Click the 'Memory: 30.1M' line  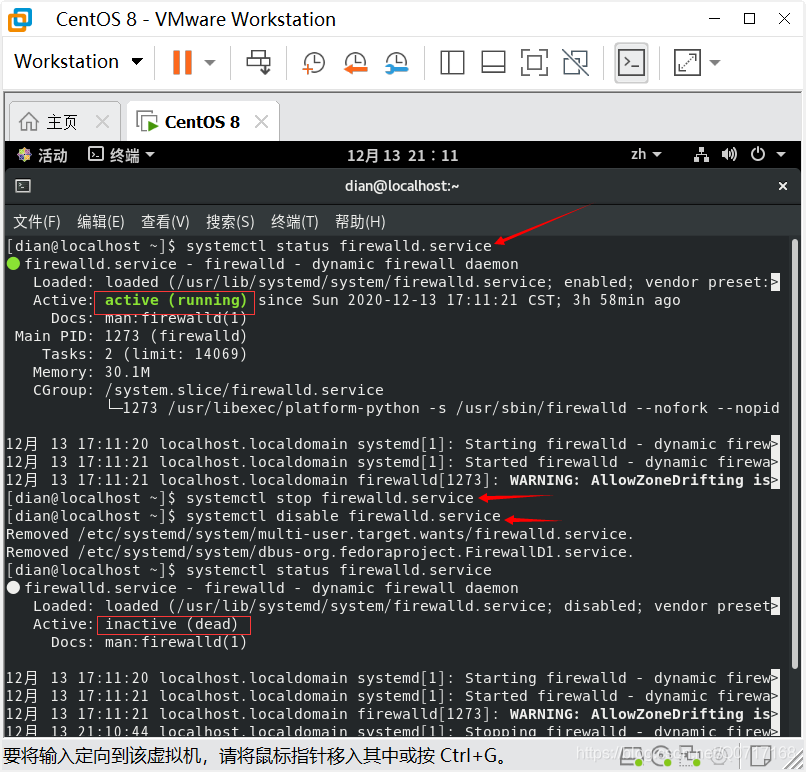pos(91,372)
